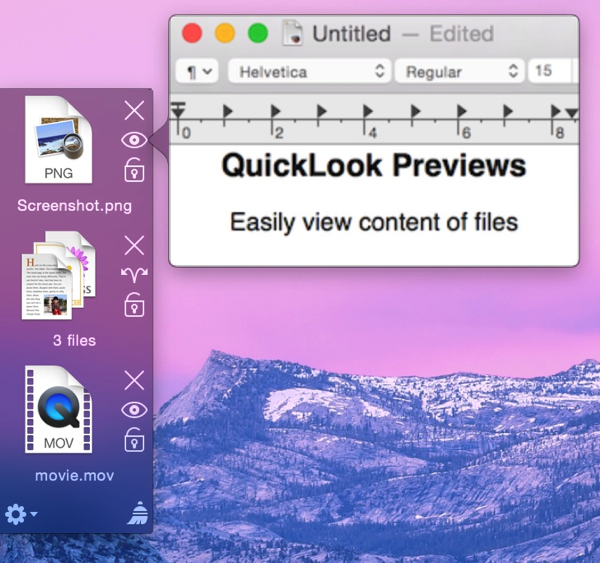Image resolution: width=600 pixels, height=563 pixels.
Task: Click the tab stop at ruler mark 6
Action: (461, 111)
